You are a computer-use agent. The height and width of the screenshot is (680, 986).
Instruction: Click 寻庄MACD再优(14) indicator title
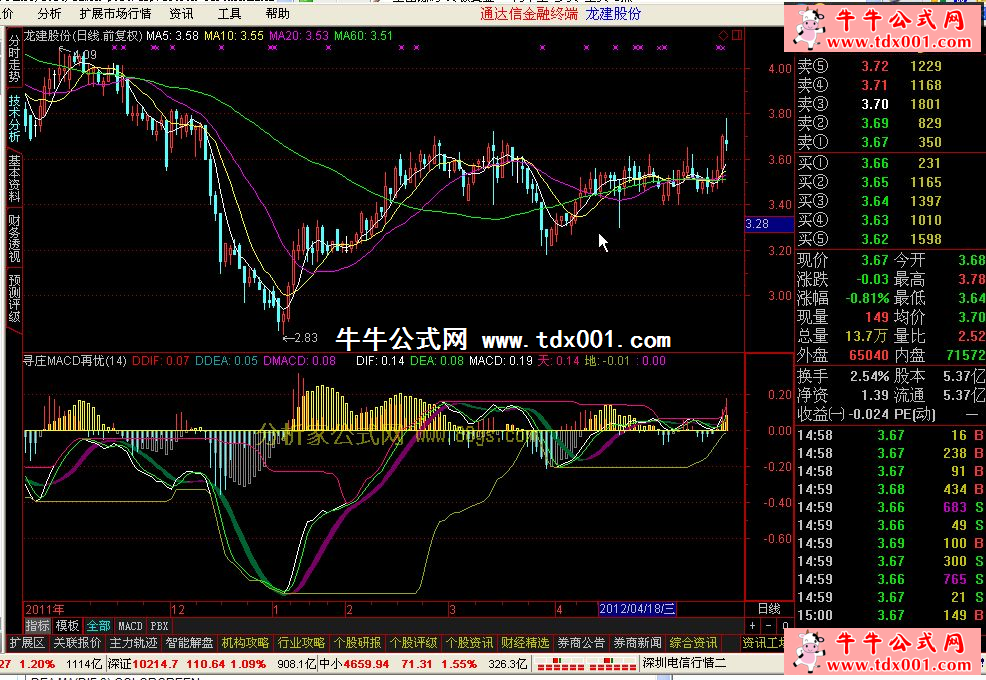coord(75,360)
